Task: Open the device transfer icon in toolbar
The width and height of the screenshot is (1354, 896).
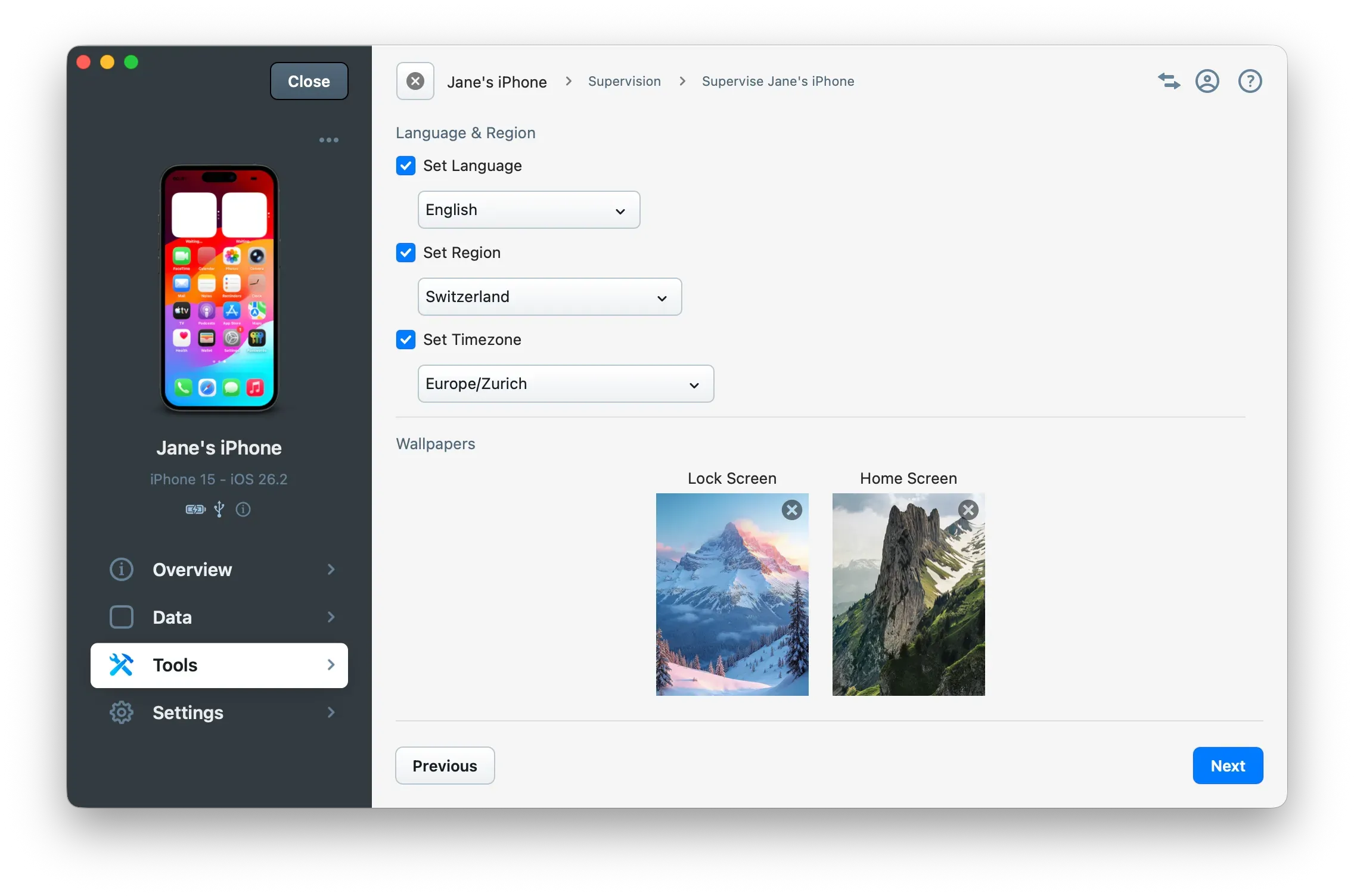Action: click(1169, 81)
